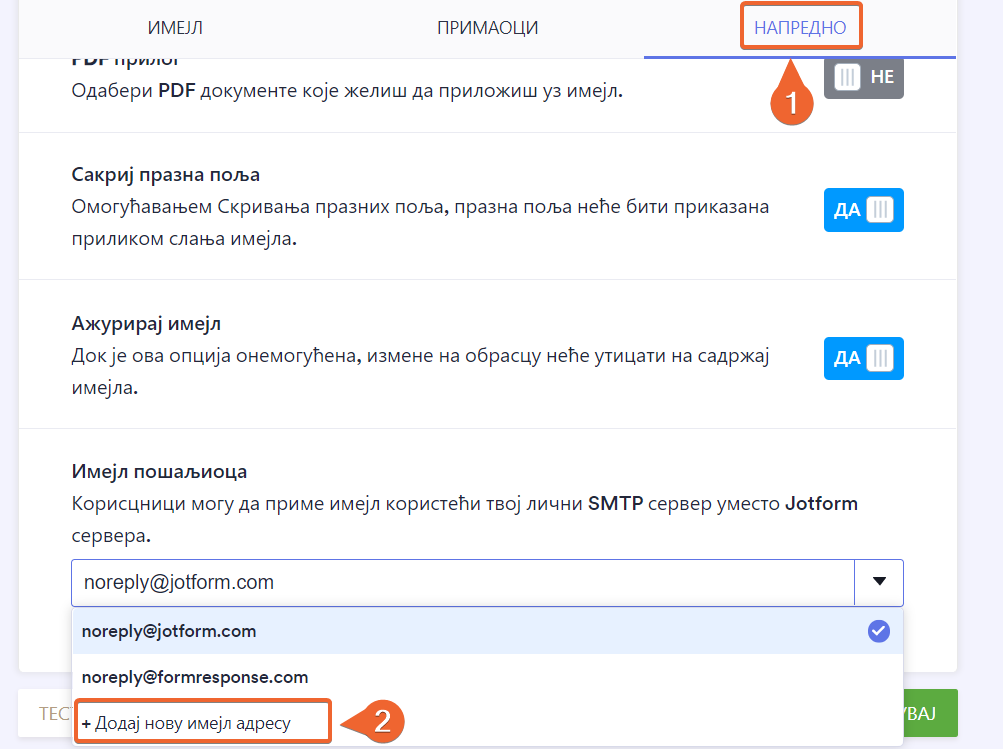Click the plus icon before Додај
Screen dimensions: 1003x749
click(x=87, y=722)
